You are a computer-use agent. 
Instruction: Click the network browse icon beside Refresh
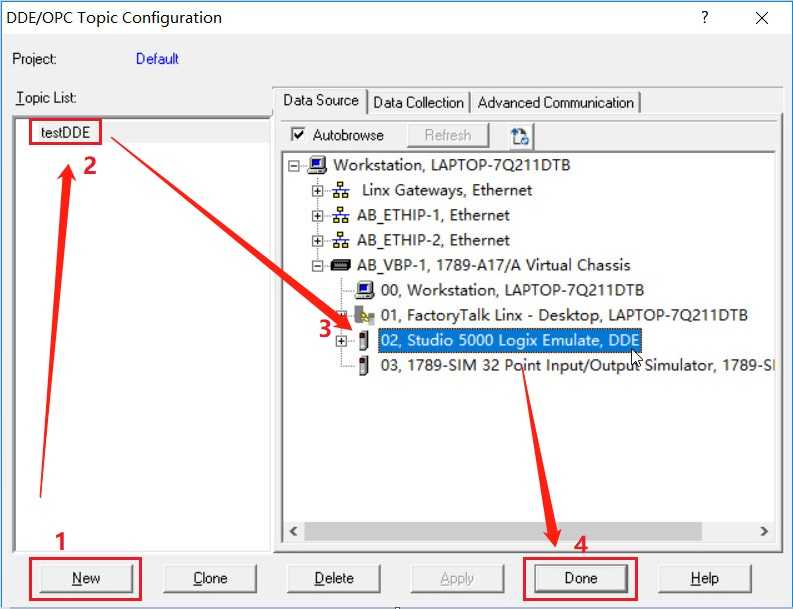point(520,136)
